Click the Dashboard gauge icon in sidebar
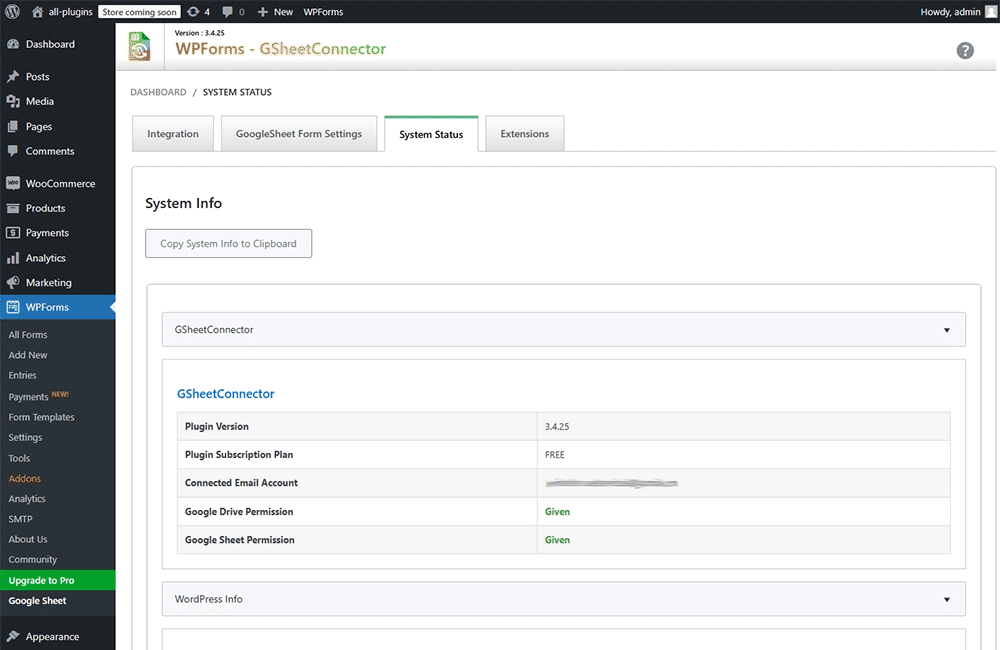 [x=13, y=44]
